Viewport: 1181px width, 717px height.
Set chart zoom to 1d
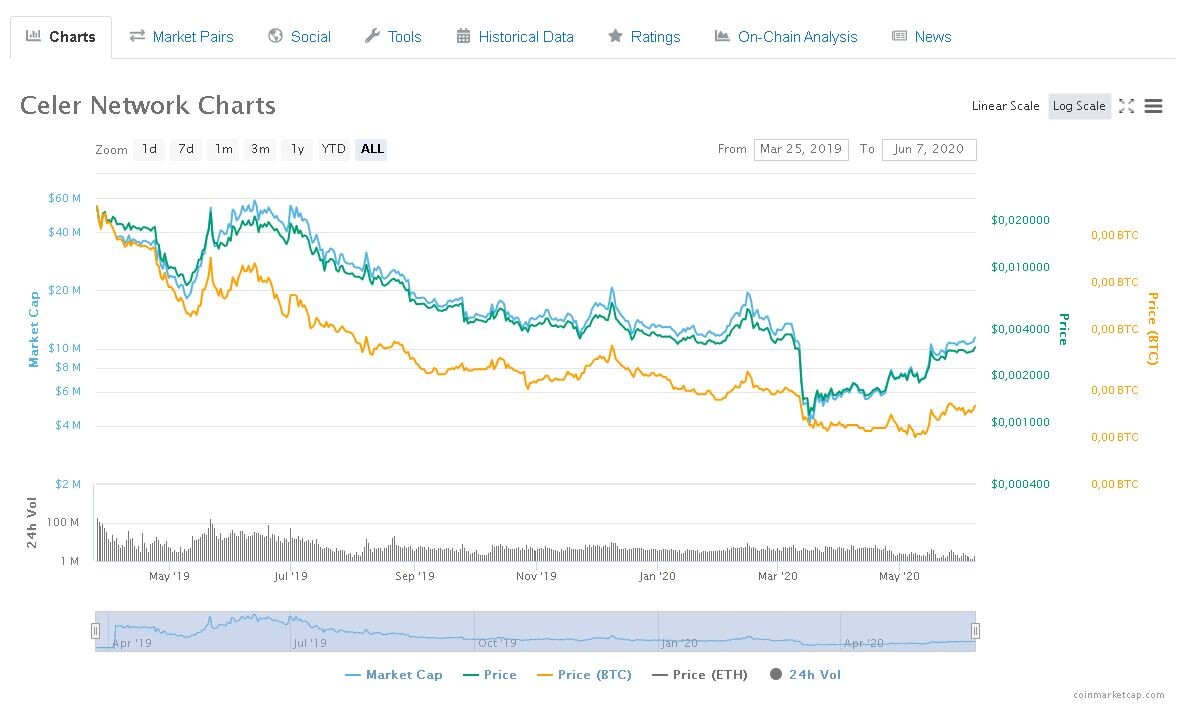150,149
